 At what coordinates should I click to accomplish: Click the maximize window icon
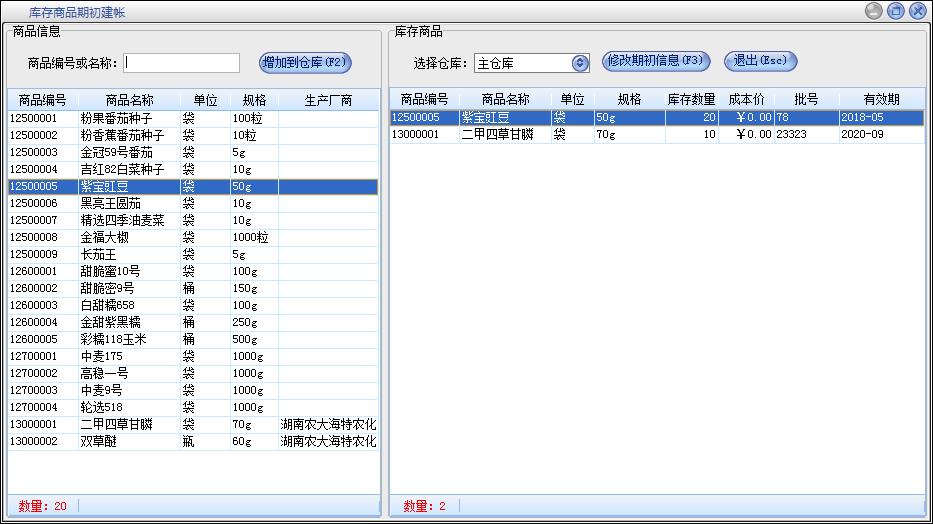pyautogui.click(x=896, y=11)
